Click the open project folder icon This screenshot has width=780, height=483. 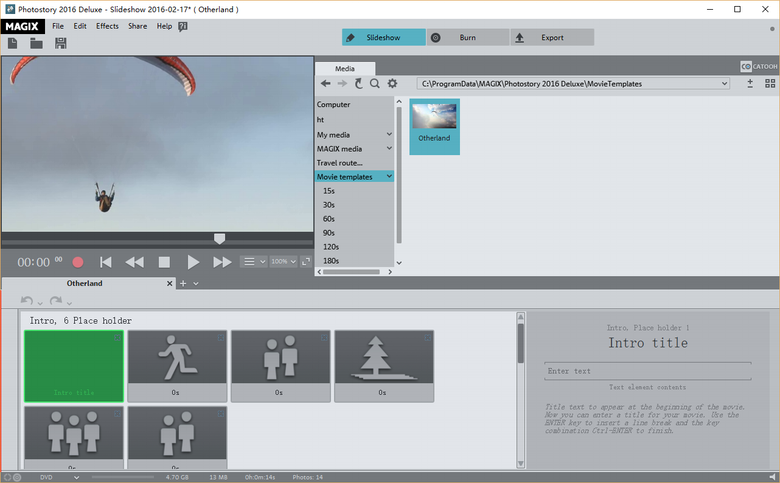(x=36, y=43)
